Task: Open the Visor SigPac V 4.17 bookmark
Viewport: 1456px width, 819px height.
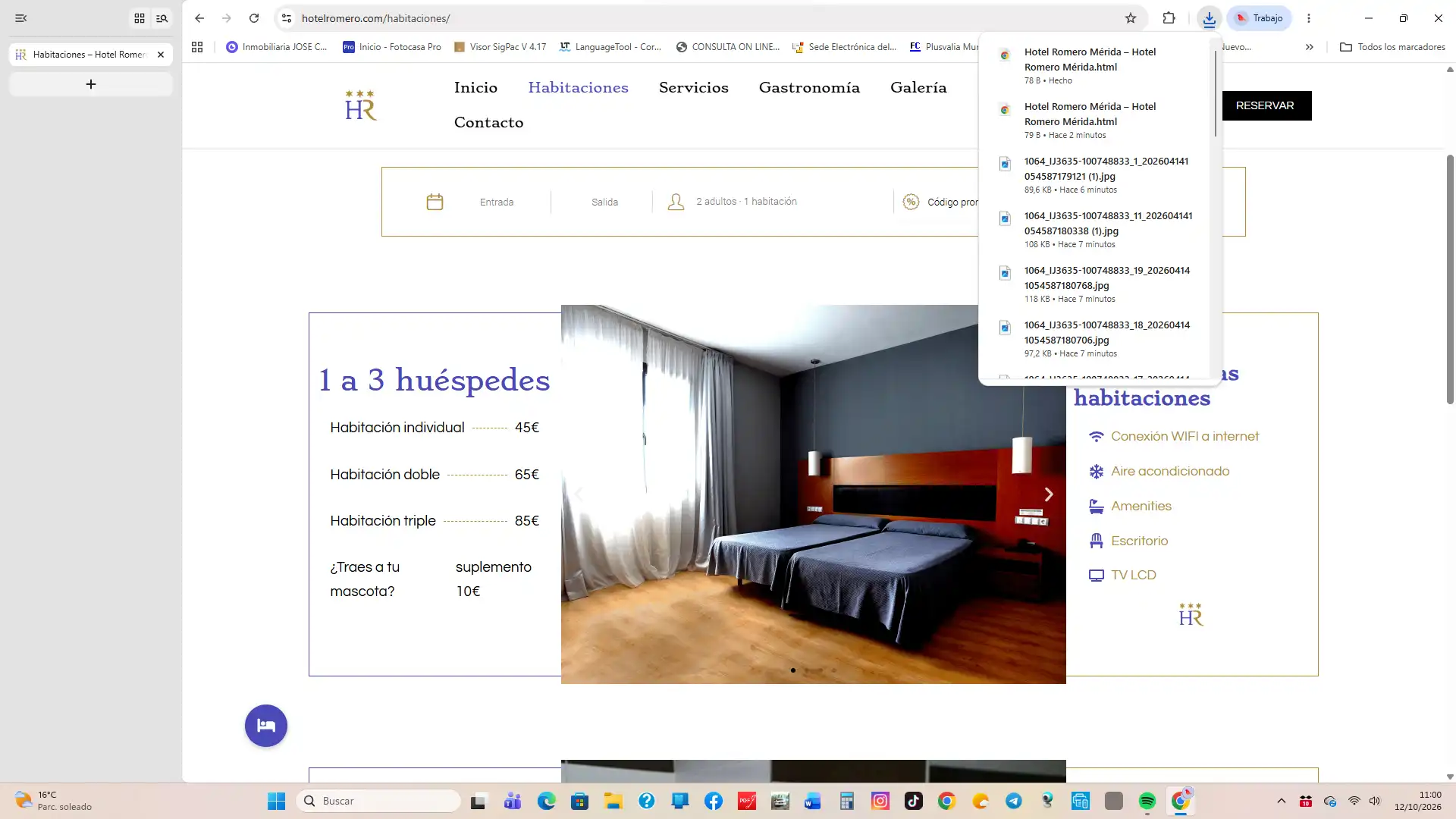Action: pyautogui.click(x=500, y=47)
